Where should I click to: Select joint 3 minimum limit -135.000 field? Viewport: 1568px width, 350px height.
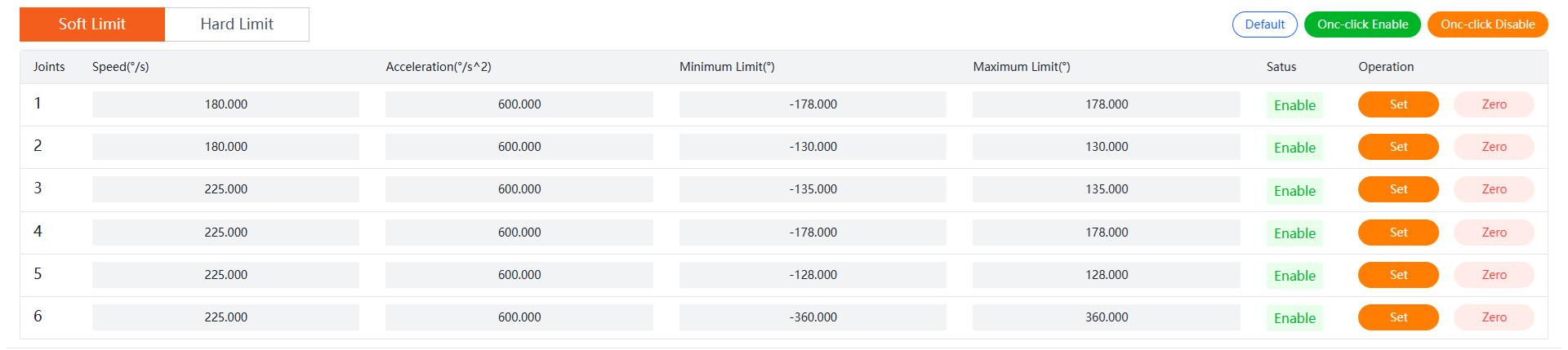[x=813, y=189]
